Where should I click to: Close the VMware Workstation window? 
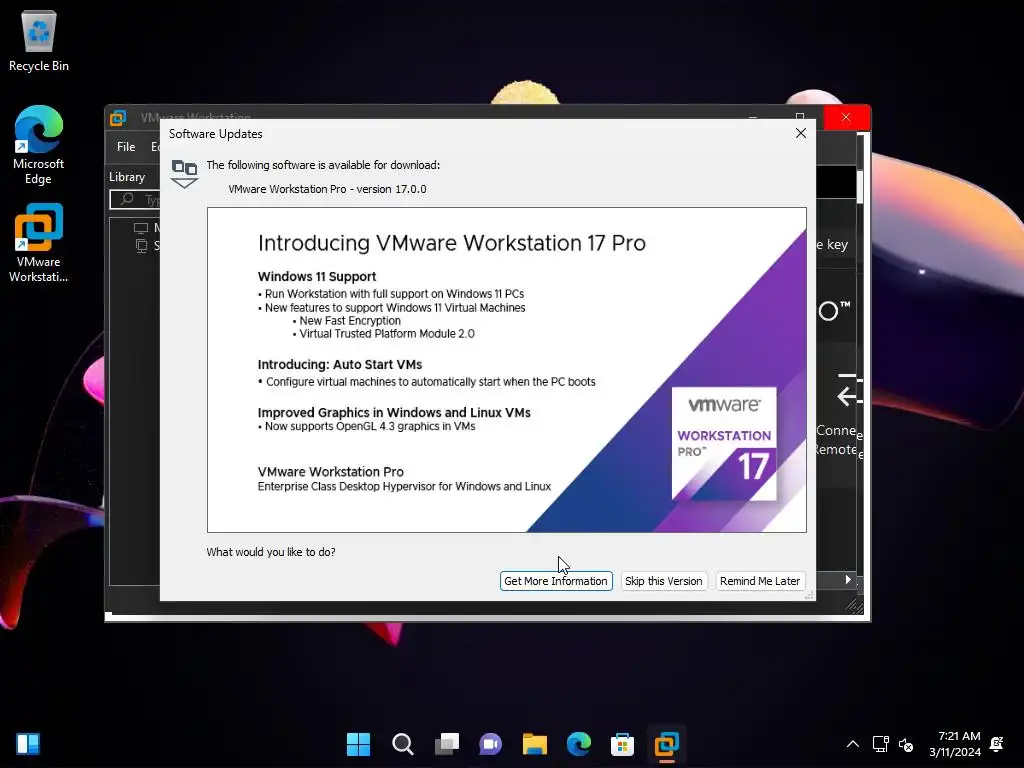846,118
